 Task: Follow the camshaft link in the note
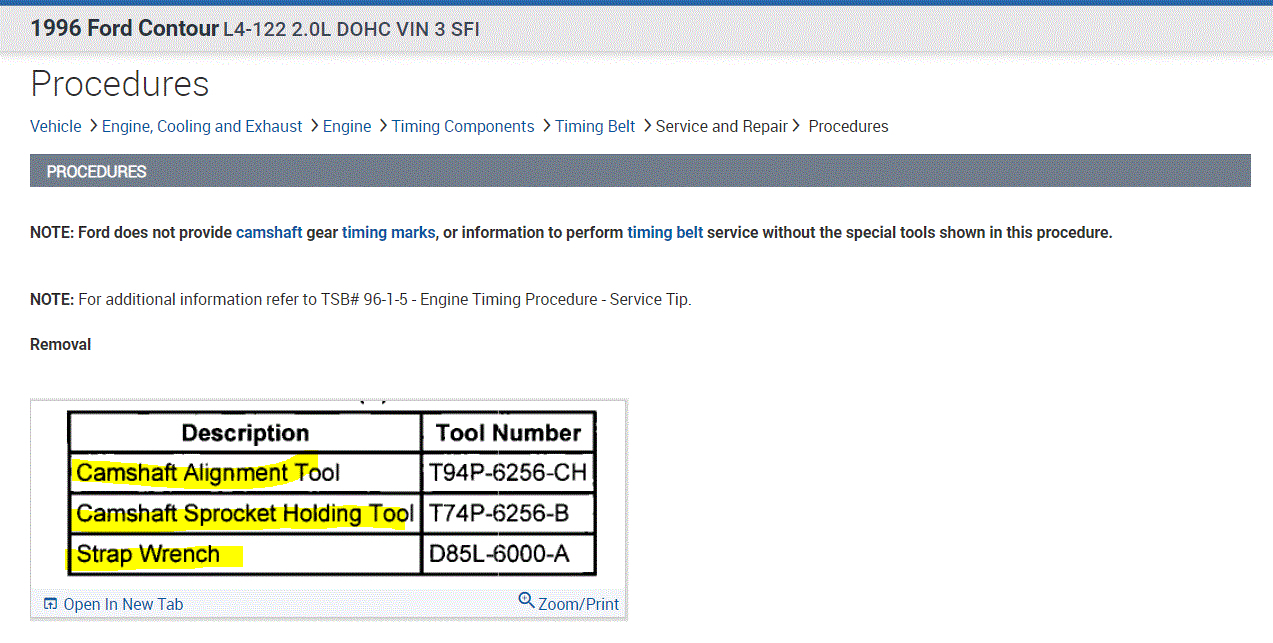pyautogui.click(x=269, y=232)
